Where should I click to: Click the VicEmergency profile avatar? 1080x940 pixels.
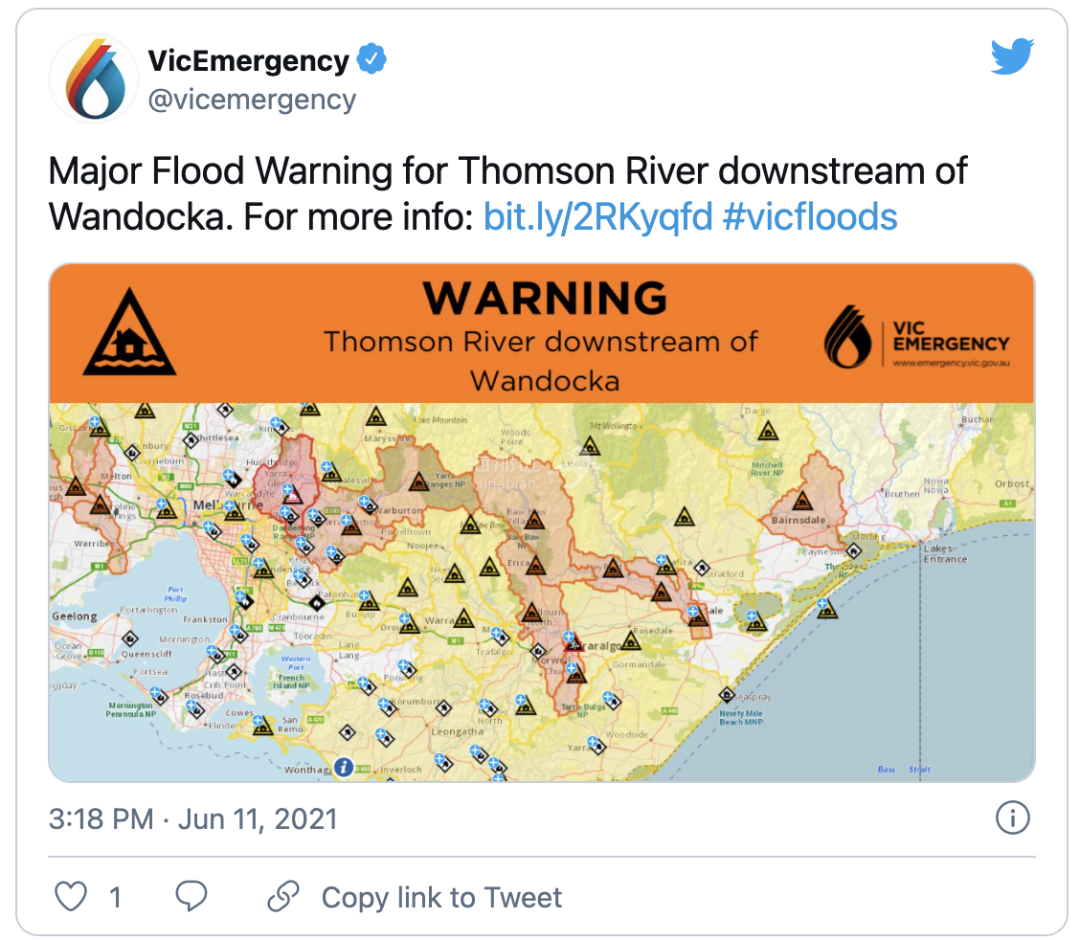tap(94, 79)
